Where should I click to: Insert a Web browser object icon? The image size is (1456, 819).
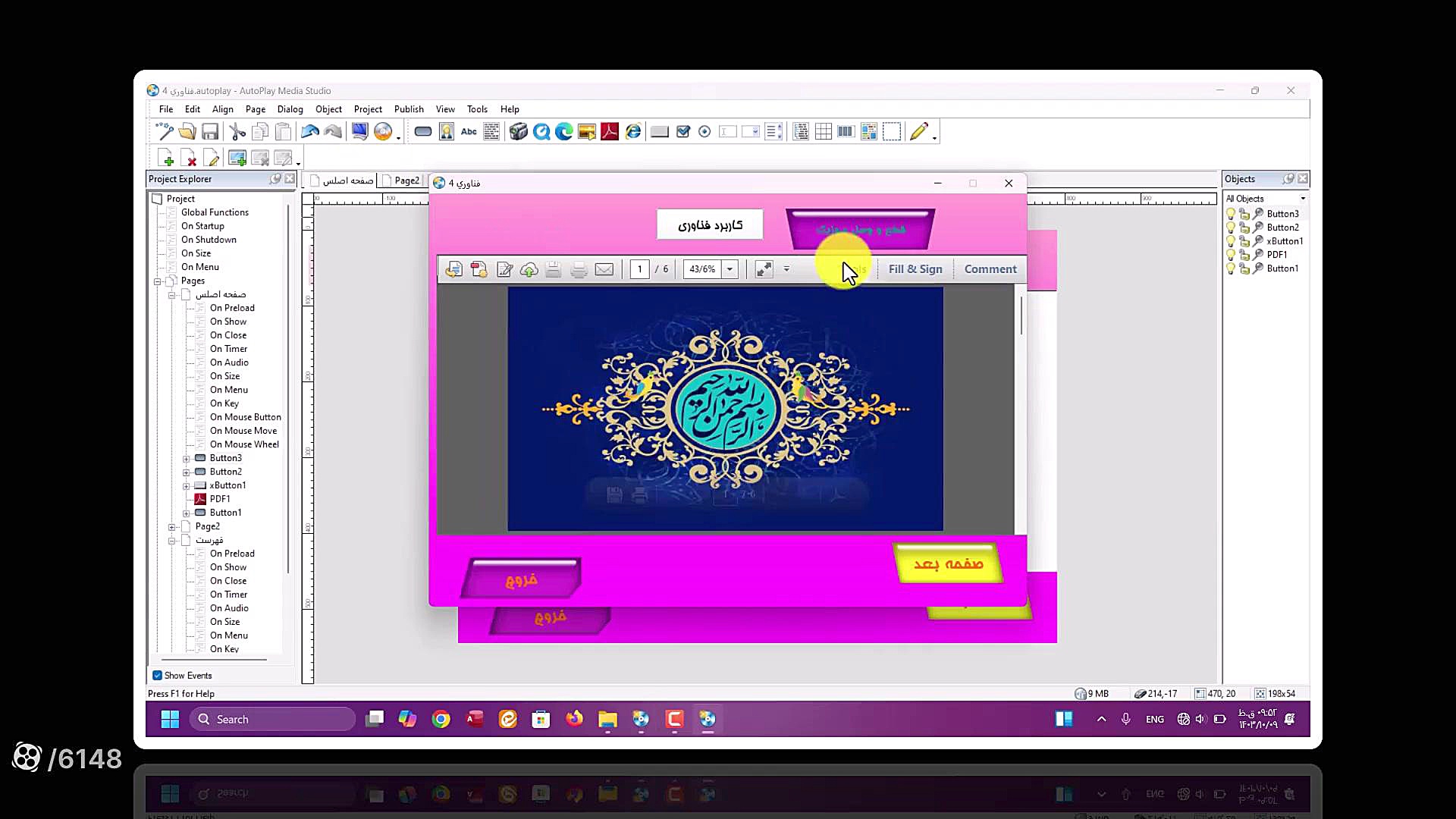click(633, 132)
